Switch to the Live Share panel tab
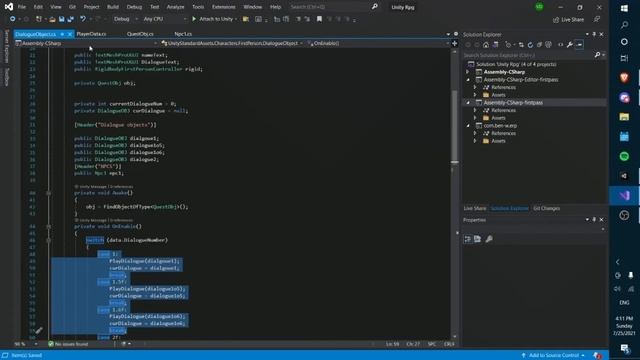The height and width of the screenshot is (360, 640). (x=475, y=208)
